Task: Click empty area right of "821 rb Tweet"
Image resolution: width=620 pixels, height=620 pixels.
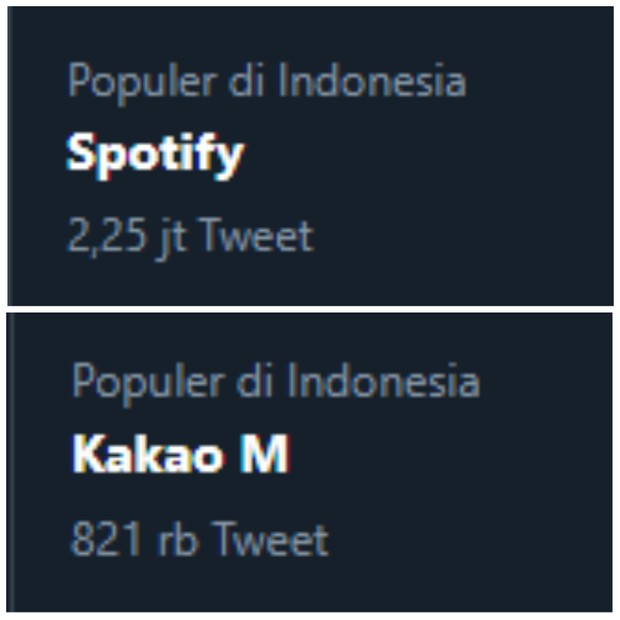Action: coord(470,540)
